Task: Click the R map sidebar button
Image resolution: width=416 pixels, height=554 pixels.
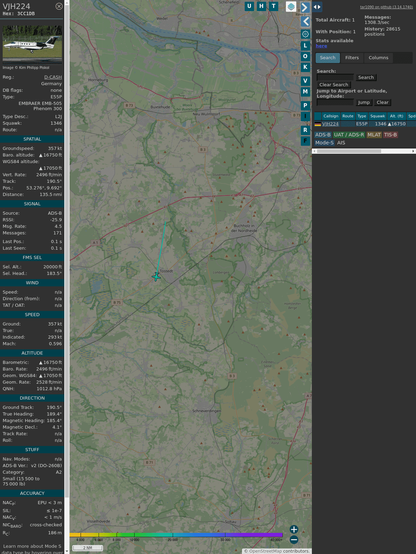Action: [x=305, y=130]
